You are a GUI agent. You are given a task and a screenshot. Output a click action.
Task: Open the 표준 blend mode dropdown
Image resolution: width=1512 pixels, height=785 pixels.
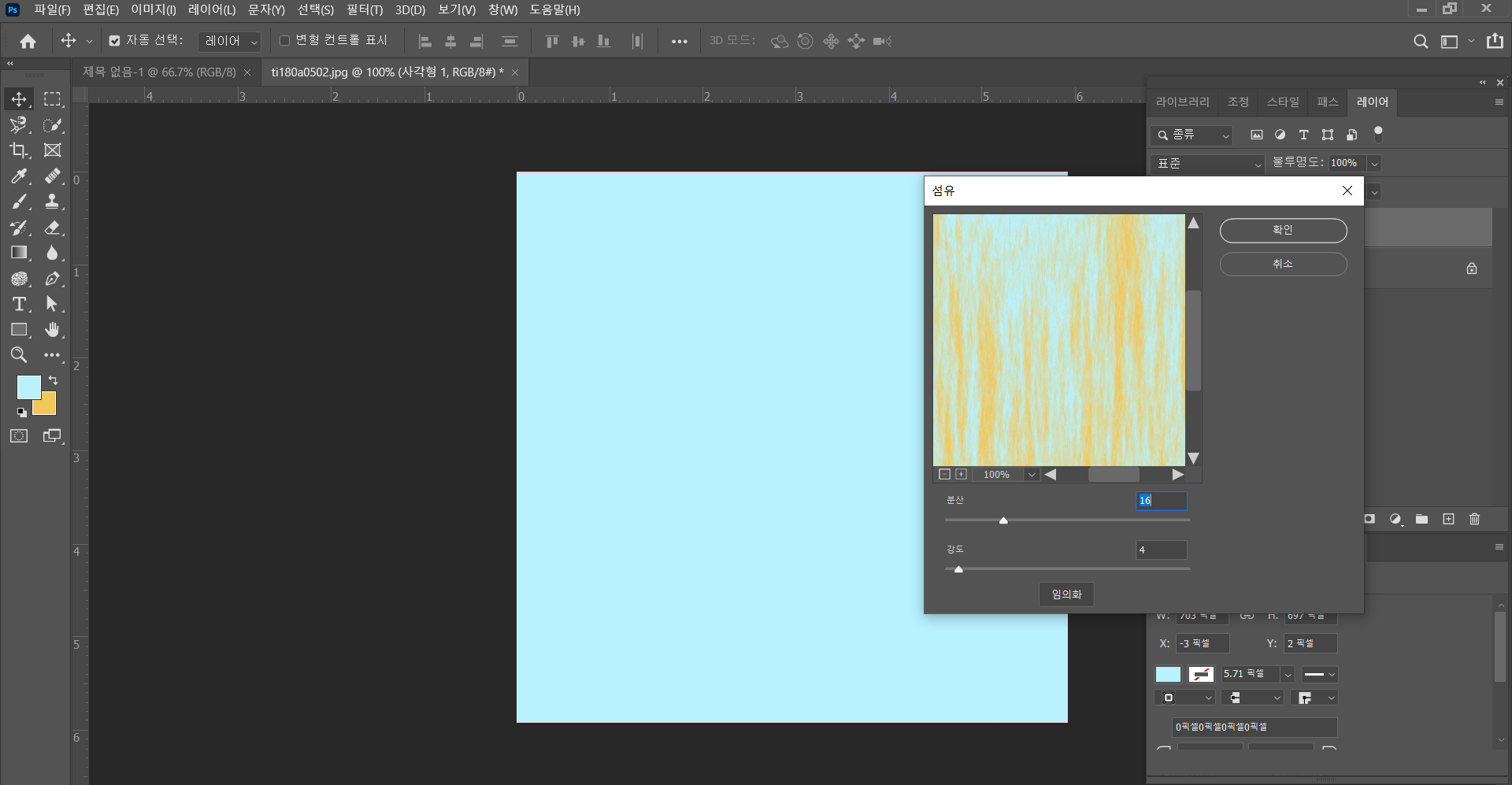coord(1207,164)
